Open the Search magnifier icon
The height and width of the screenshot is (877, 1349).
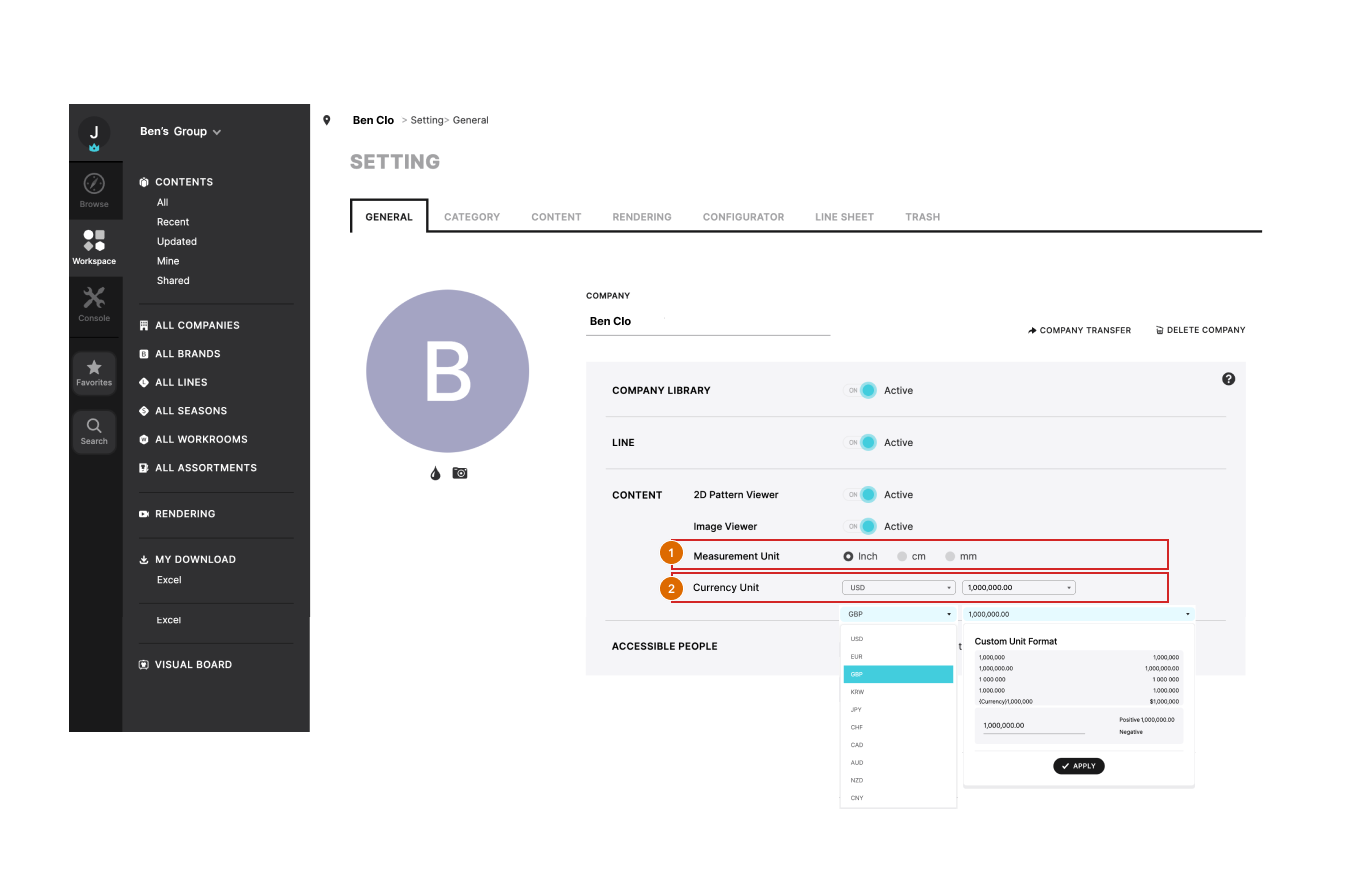pyautogui.click(x=94, y=427)
